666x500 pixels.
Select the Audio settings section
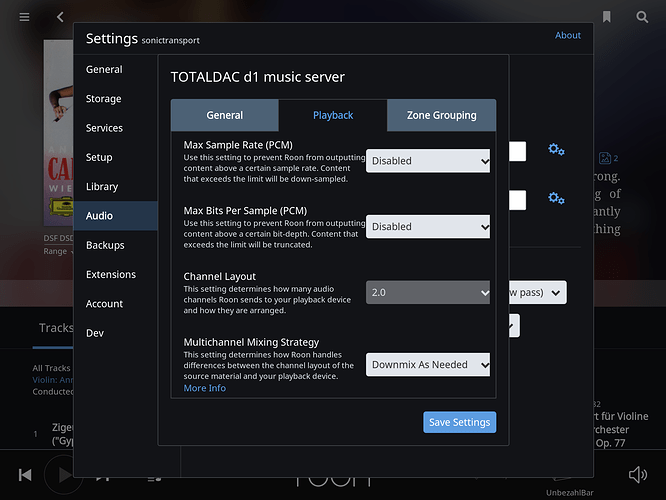pos(116,216)
